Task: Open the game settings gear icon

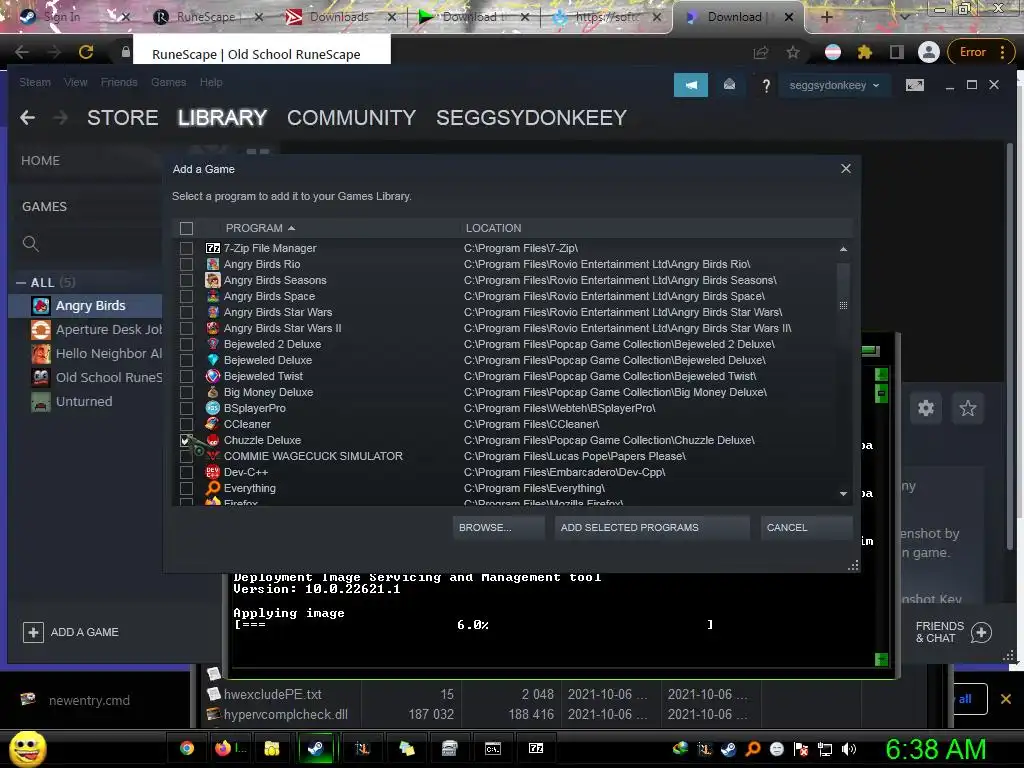Action: [925, 408]
